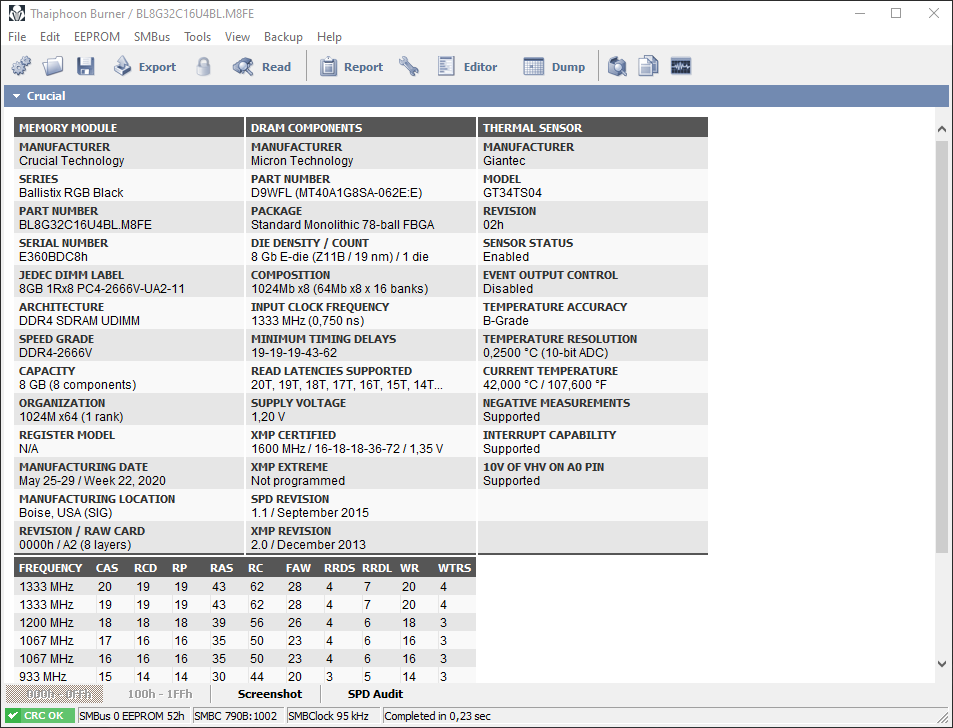This screenshot has width=953, height=728.
Task: Switch to the 000h - 0FFh tab
Action: pyautogui.click(x=55, y=694)
